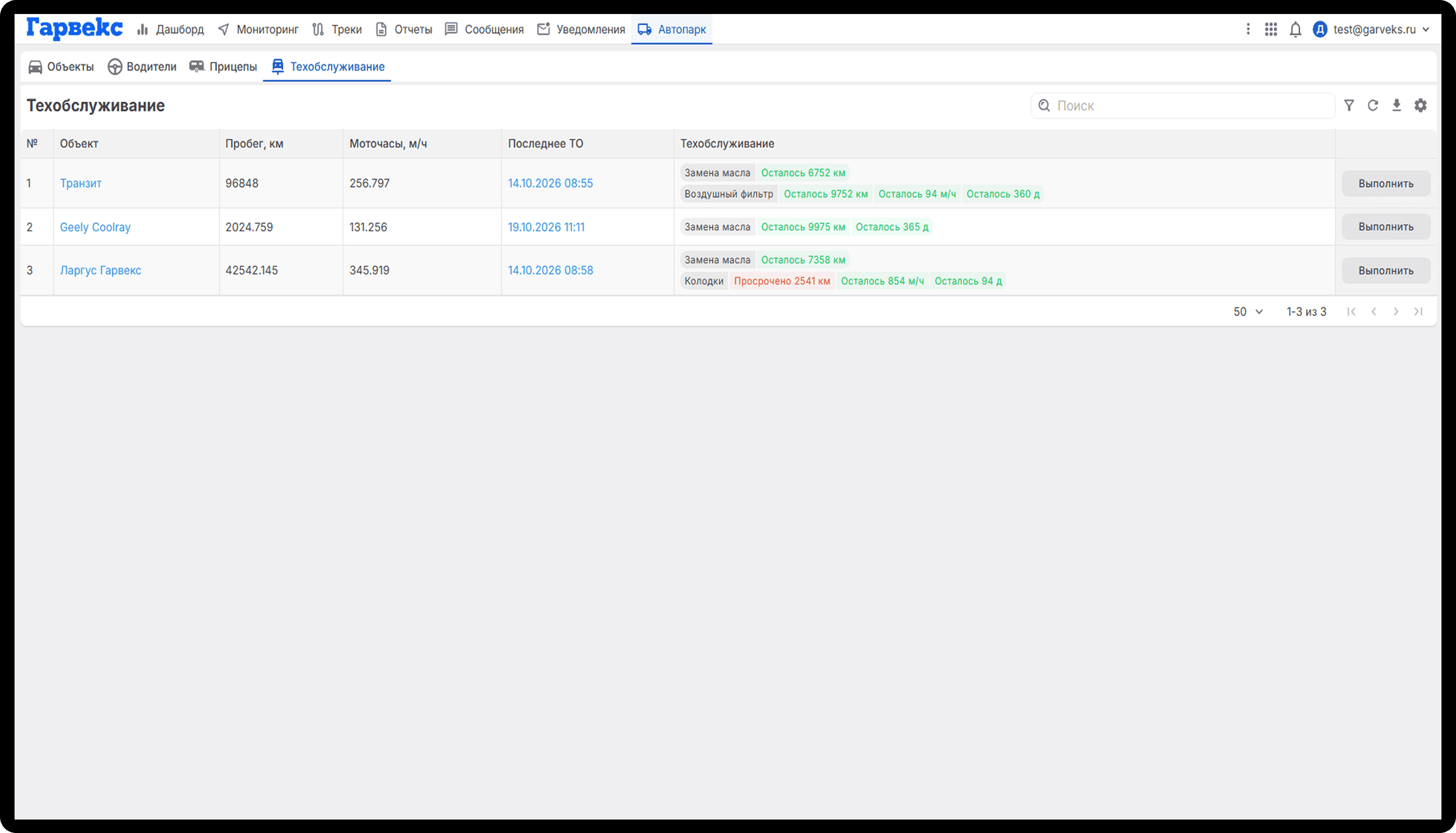Open Отчеты in the top menu

404,29
